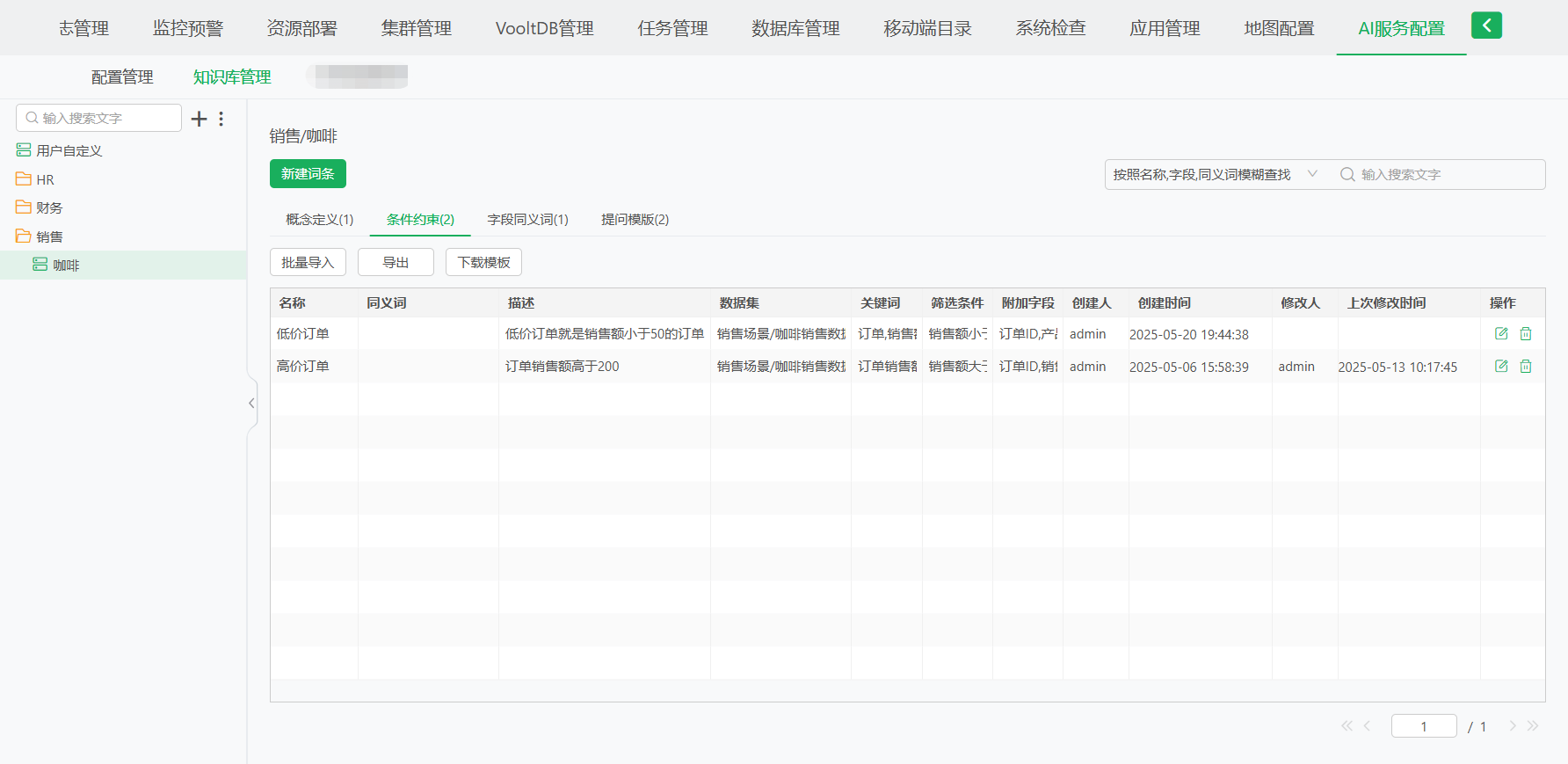This screenshot has height=764, width=1568.
Task: Open the 移动端目录 menu
Action: tap(927, 28)
